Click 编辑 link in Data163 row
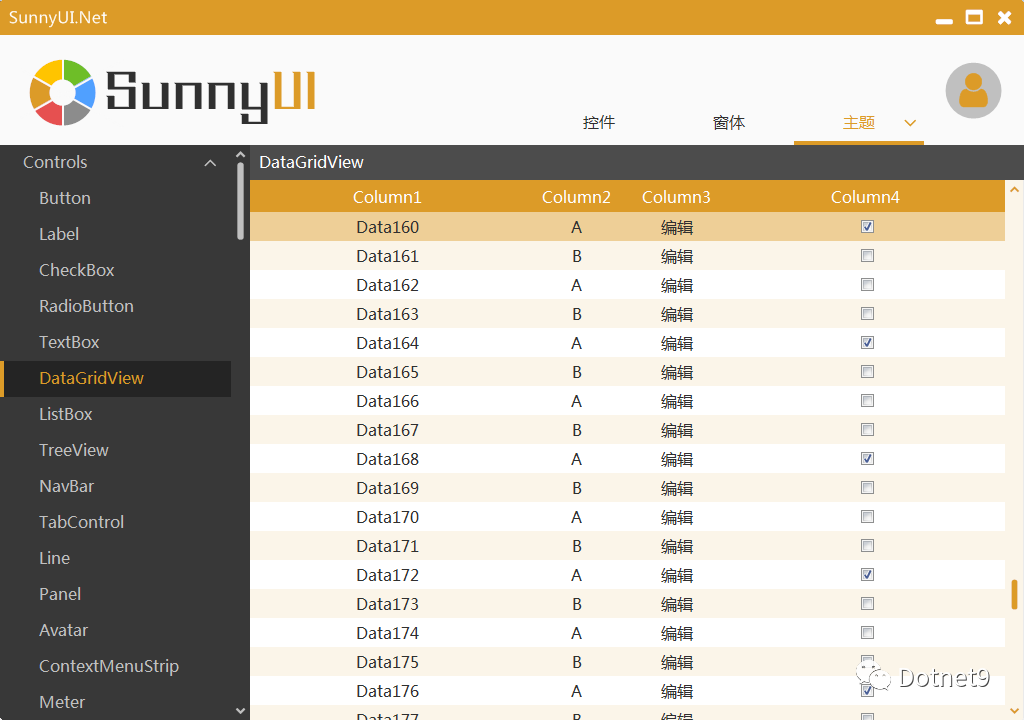 [x=677, y=314]
